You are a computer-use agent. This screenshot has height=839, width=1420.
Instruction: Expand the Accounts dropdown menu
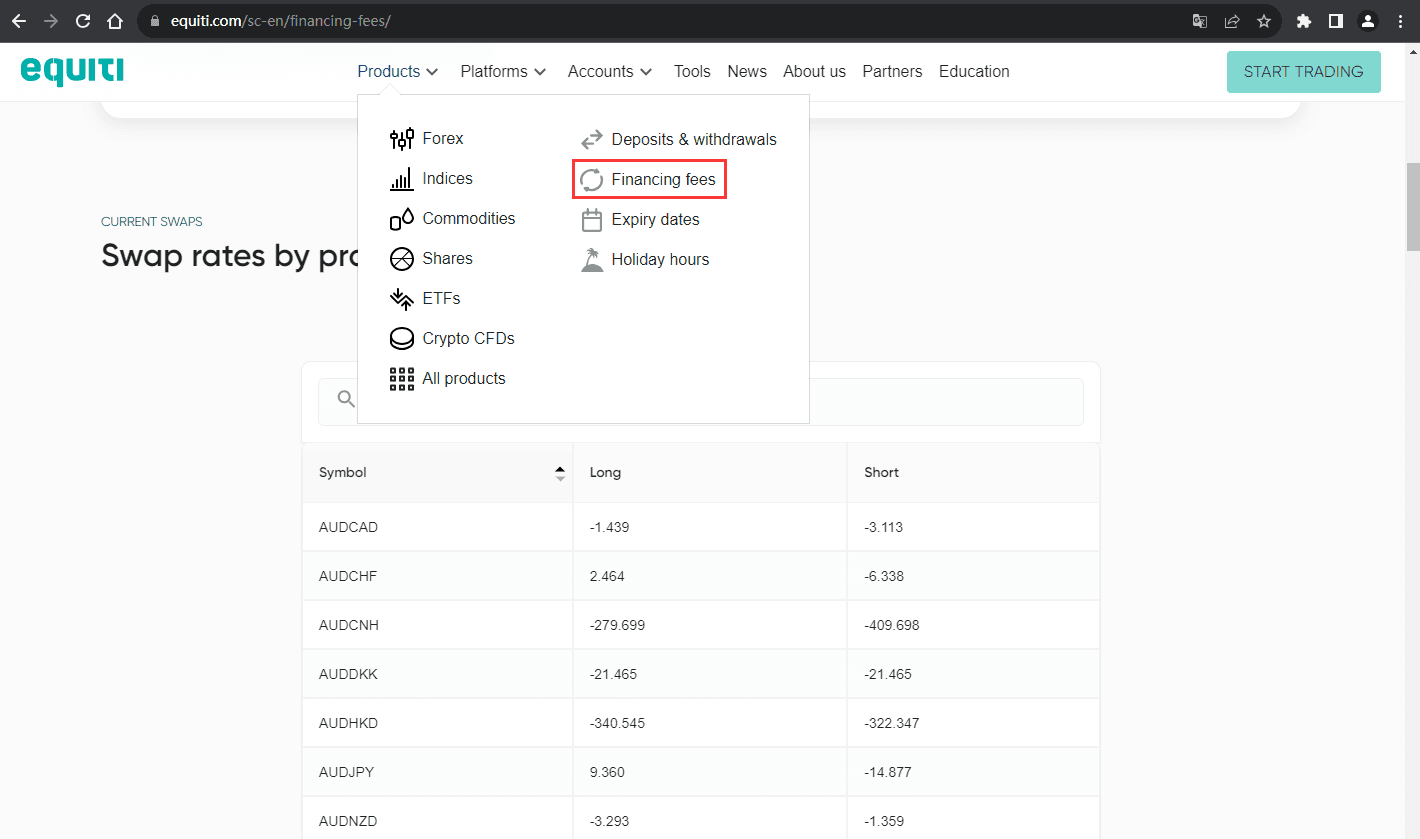(x=610, y=71)
